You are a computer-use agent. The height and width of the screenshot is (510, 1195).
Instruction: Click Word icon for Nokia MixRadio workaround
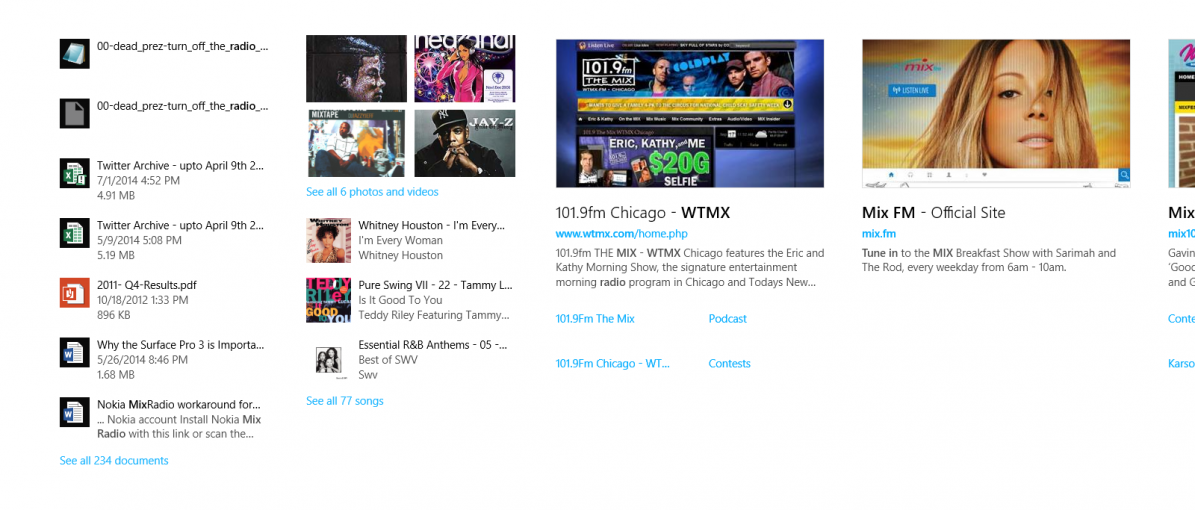pos(75,412)
